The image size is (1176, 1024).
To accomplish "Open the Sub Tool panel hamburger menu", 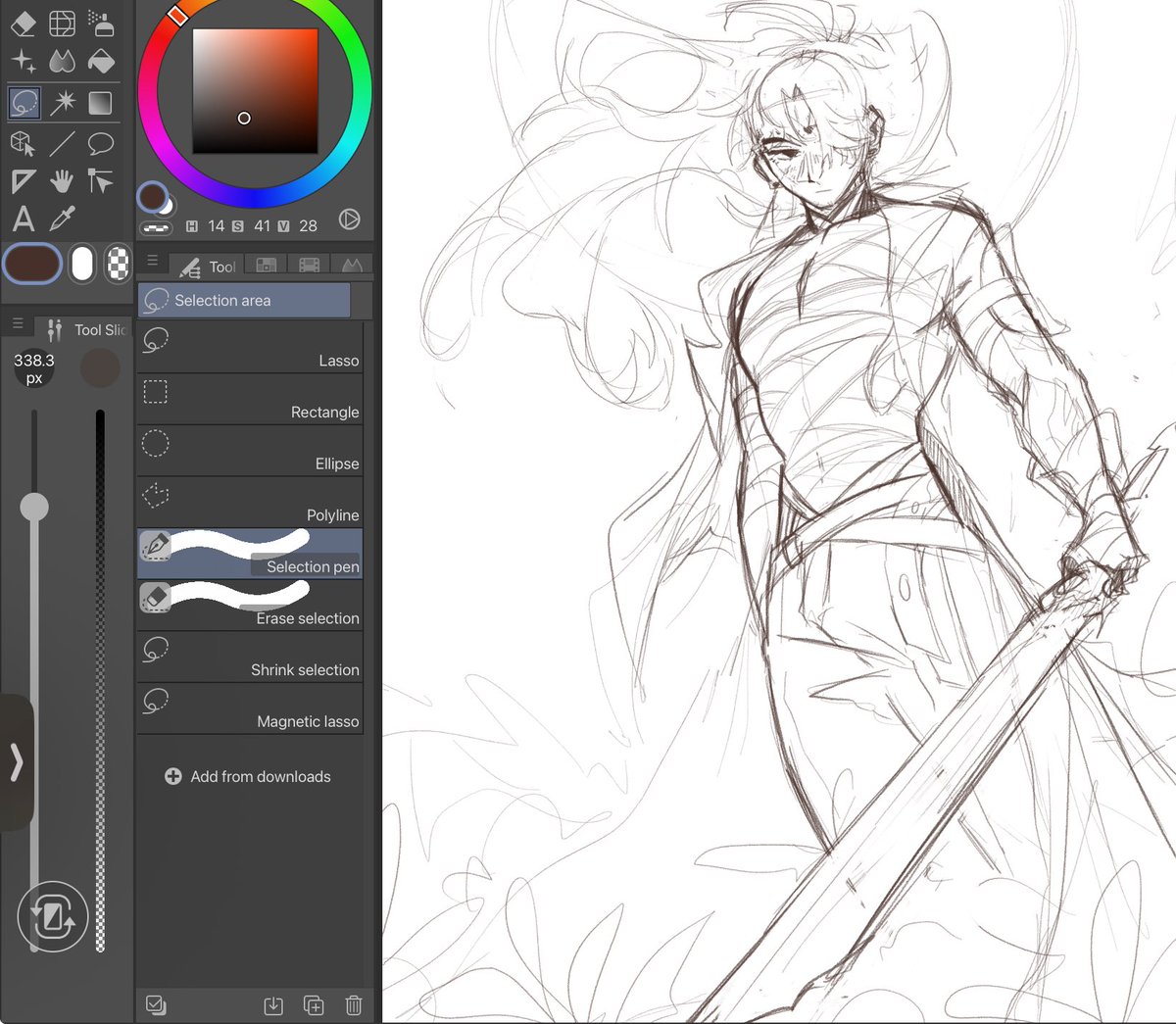I will [152, 261].
